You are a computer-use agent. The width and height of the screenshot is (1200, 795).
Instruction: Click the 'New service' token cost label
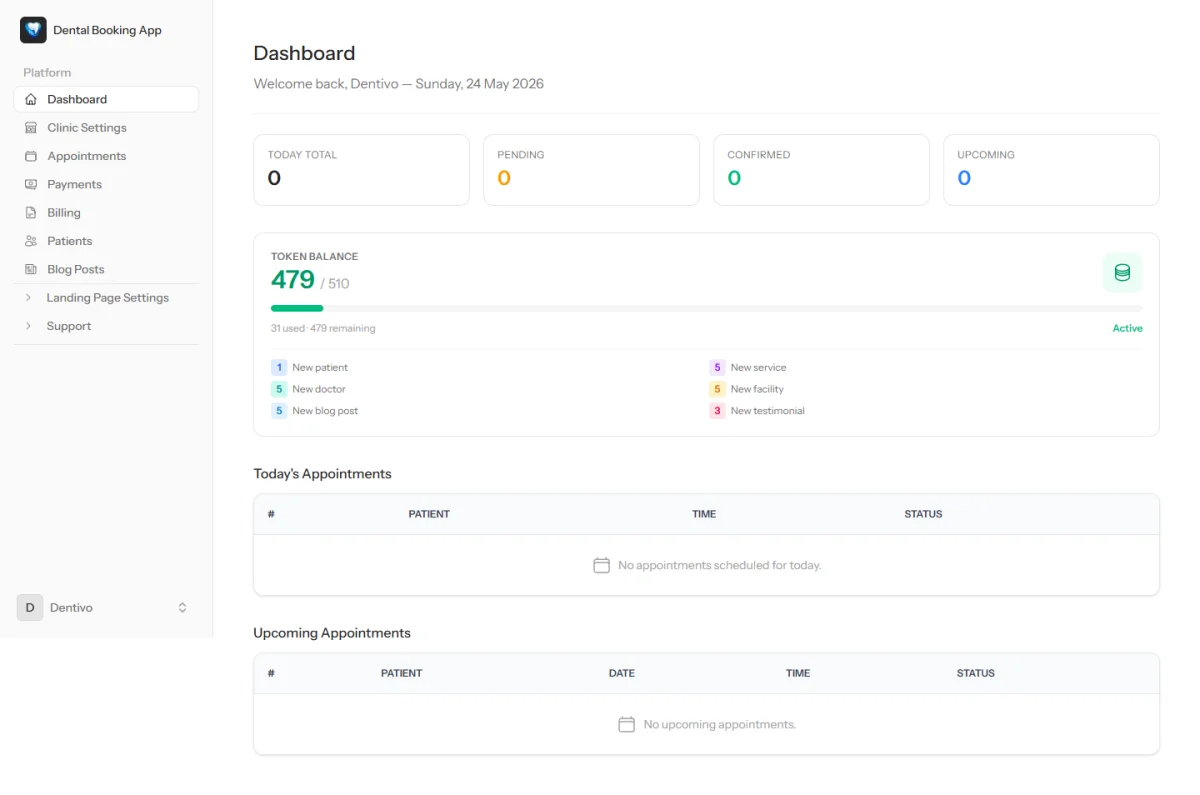(x=758, y=367)
